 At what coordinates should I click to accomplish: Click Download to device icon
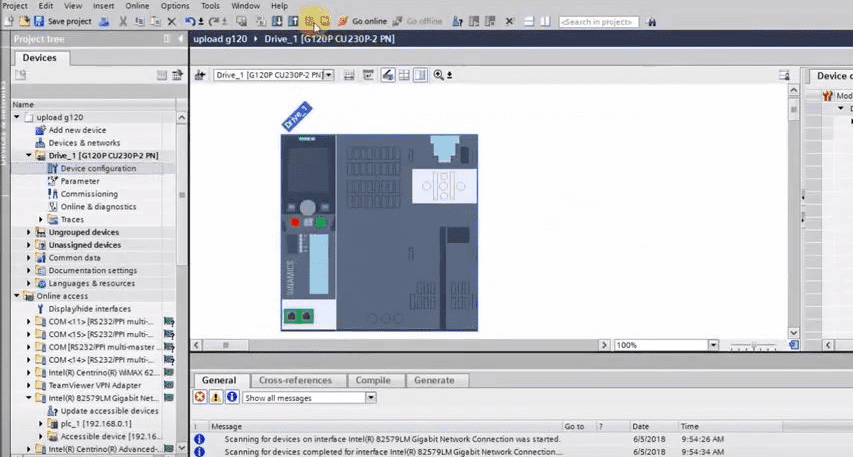pyautogui.click(x=277, y=22)
